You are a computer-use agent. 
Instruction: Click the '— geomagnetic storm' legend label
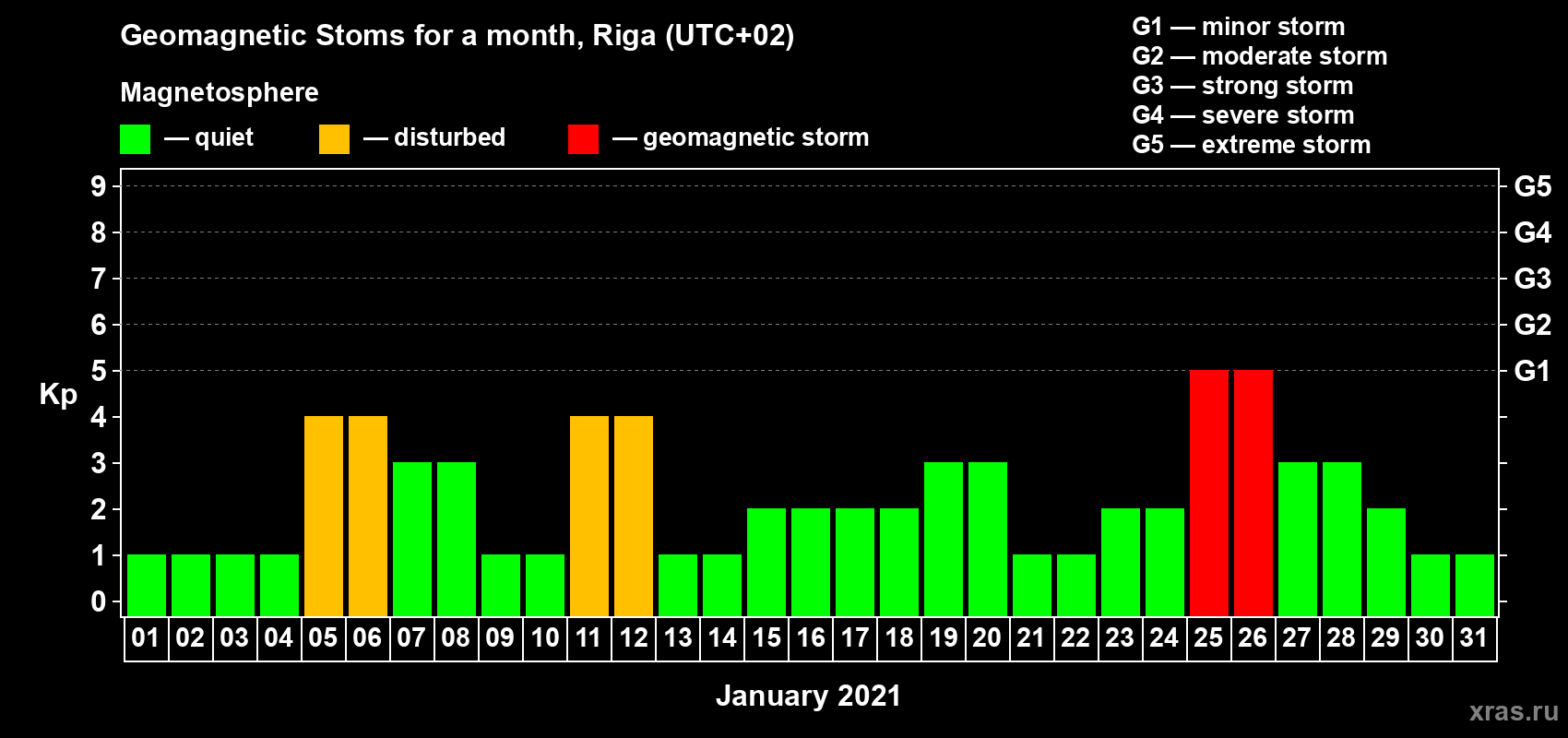pos(741,138)
